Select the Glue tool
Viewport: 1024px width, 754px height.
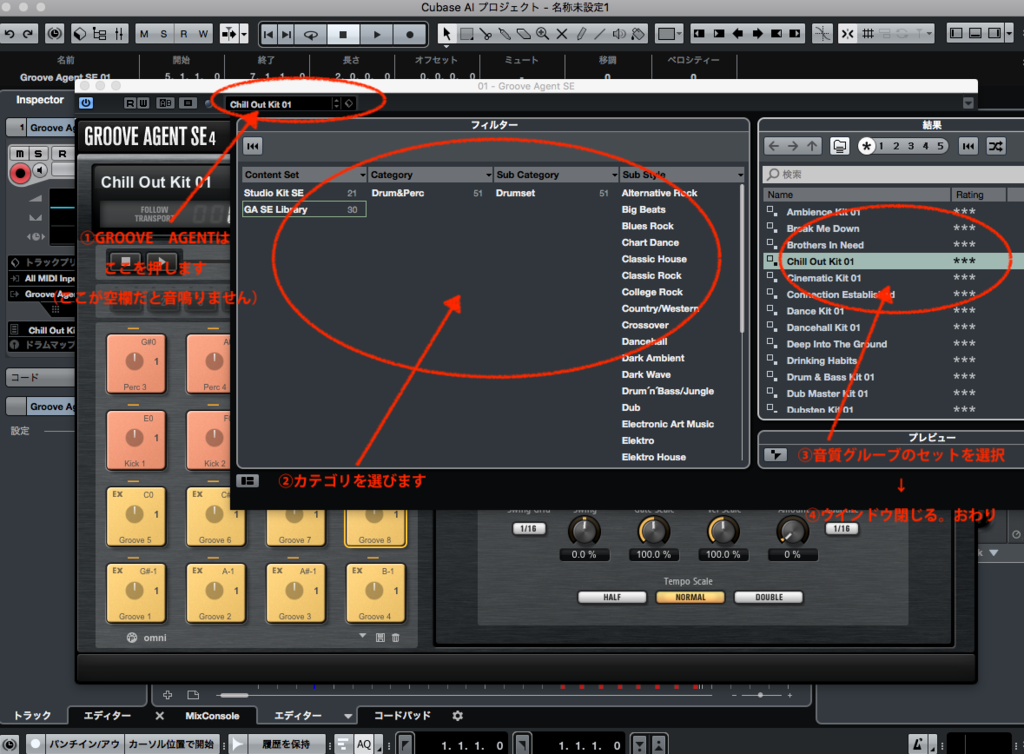(x=505, y=34)
